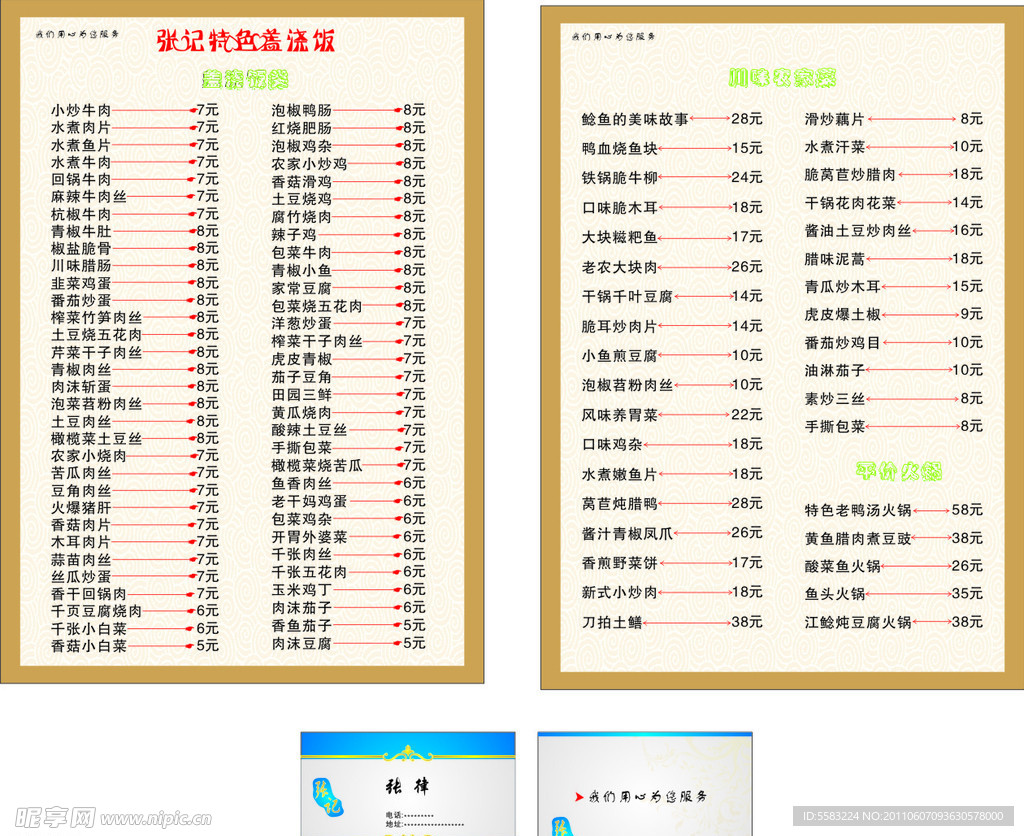Select the hotpot item 江鲶炖豆腐火锅

coord(858,622)
